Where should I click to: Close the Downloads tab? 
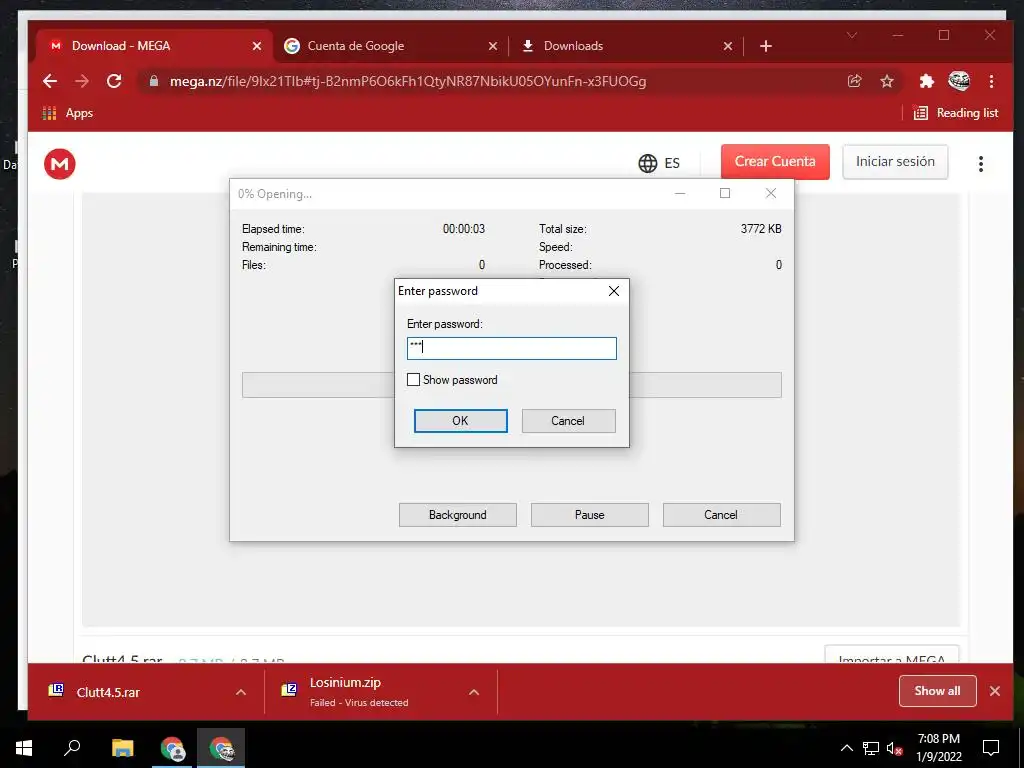pos(728,46)
